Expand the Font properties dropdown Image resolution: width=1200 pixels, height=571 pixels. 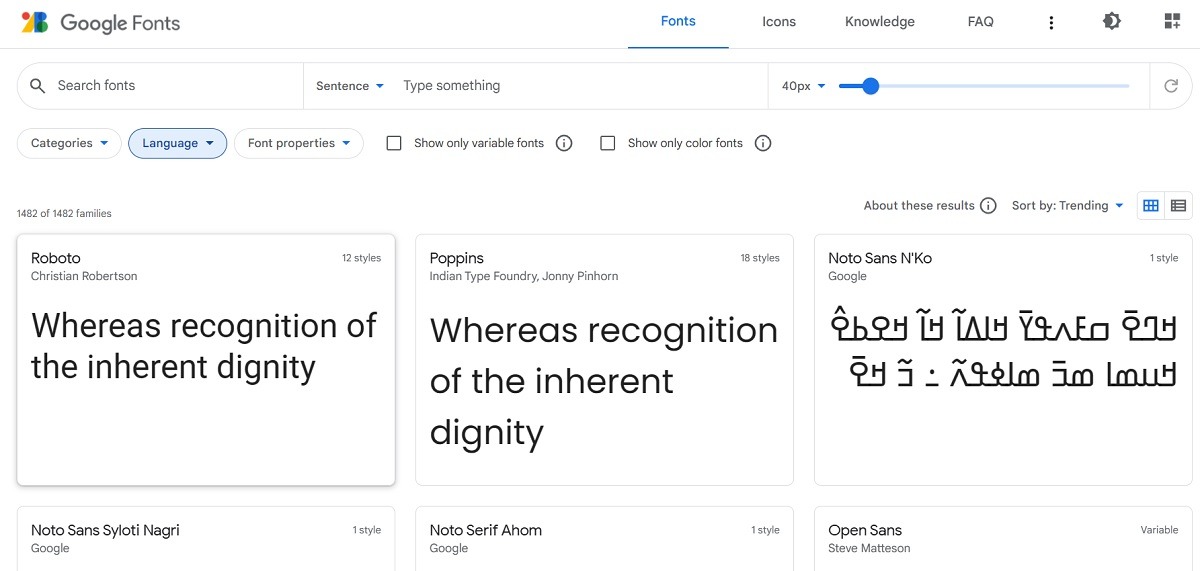[x=298, y=143]
